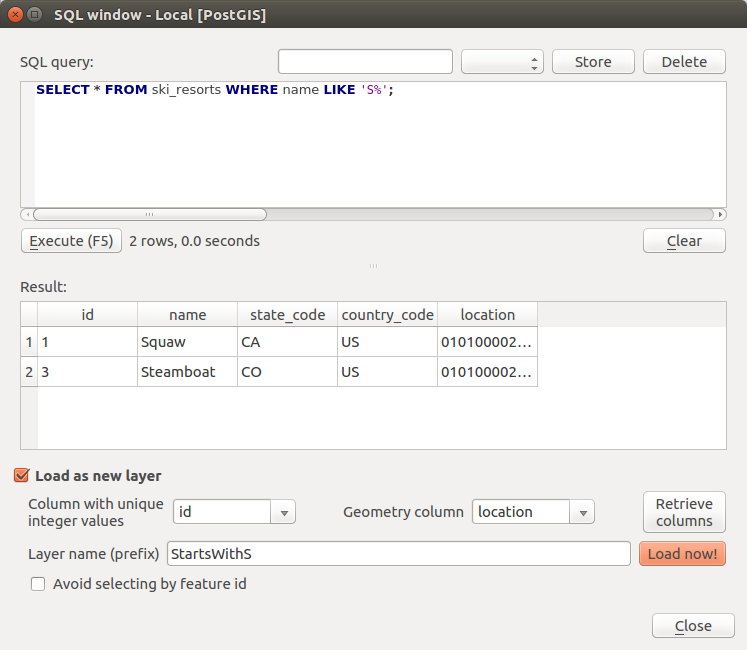
Task: Click the Layer name prefix field
Action: [x=397, y=554]
